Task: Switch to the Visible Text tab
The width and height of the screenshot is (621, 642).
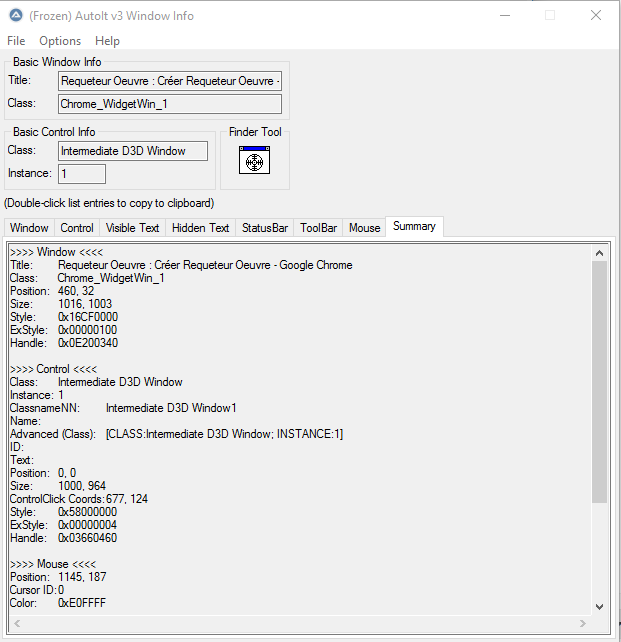Action: click(x=132, y=228)
